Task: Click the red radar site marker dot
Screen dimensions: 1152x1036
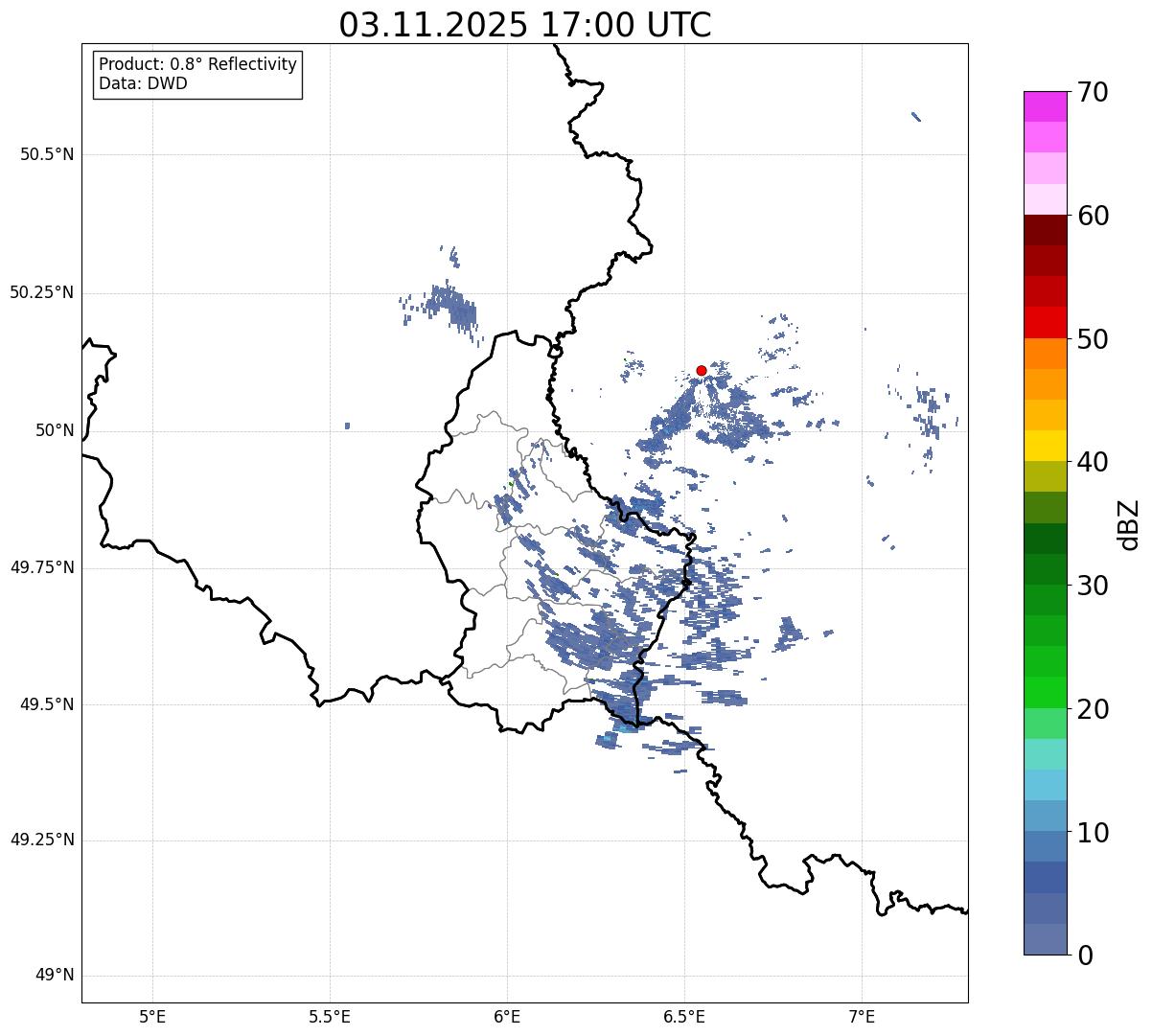Action: 702,370
